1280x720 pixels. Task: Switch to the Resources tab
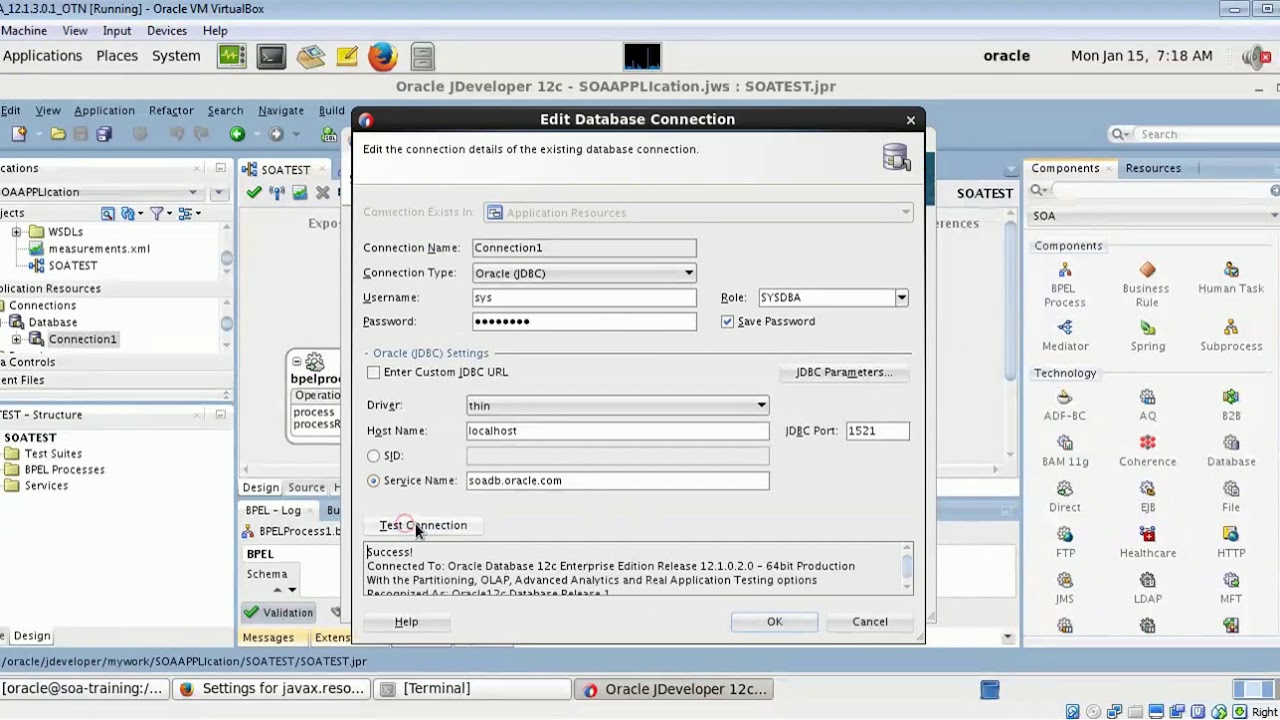[x=1153, y=168]
